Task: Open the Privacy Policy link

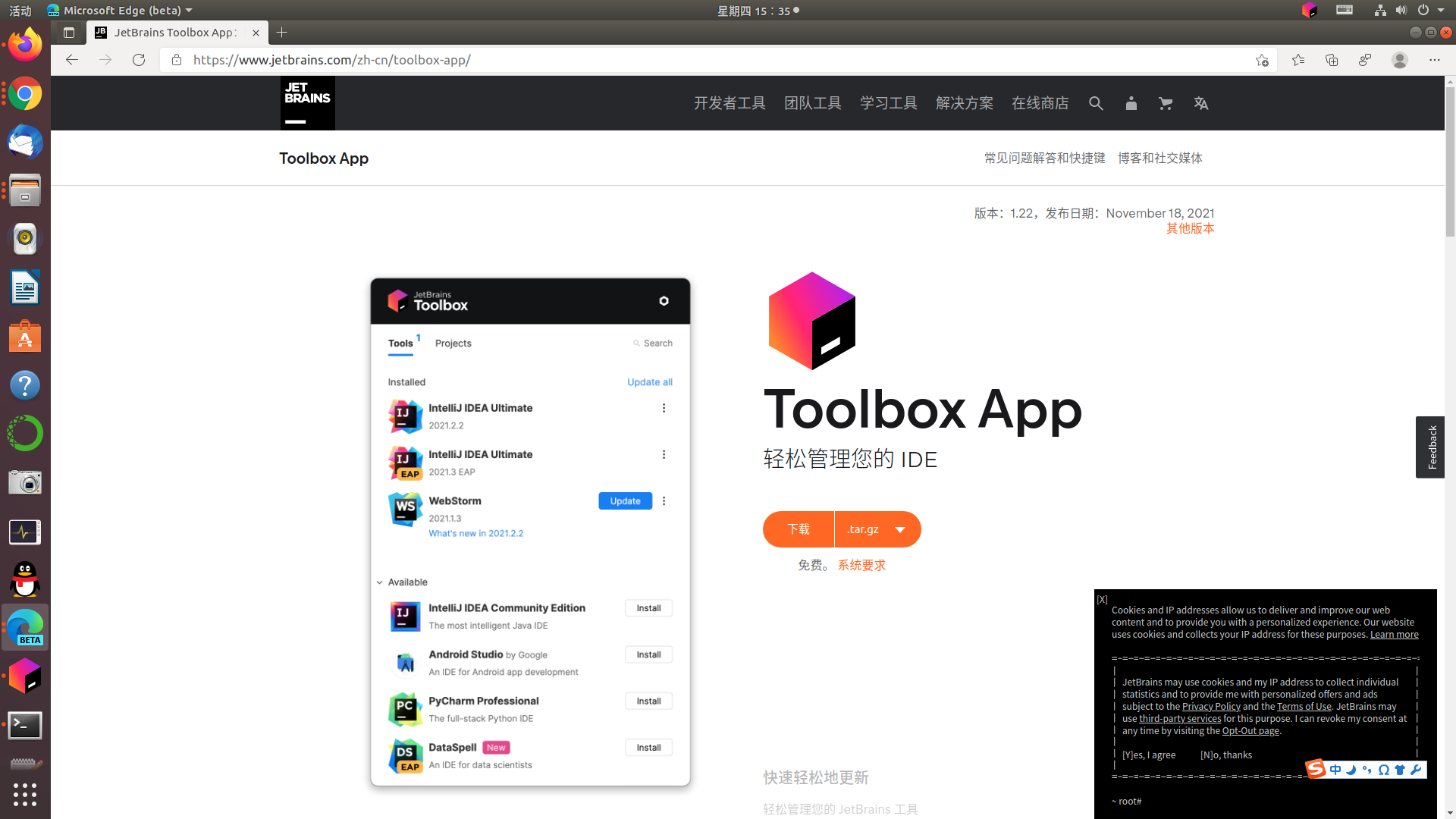Action: (1211, 707)
